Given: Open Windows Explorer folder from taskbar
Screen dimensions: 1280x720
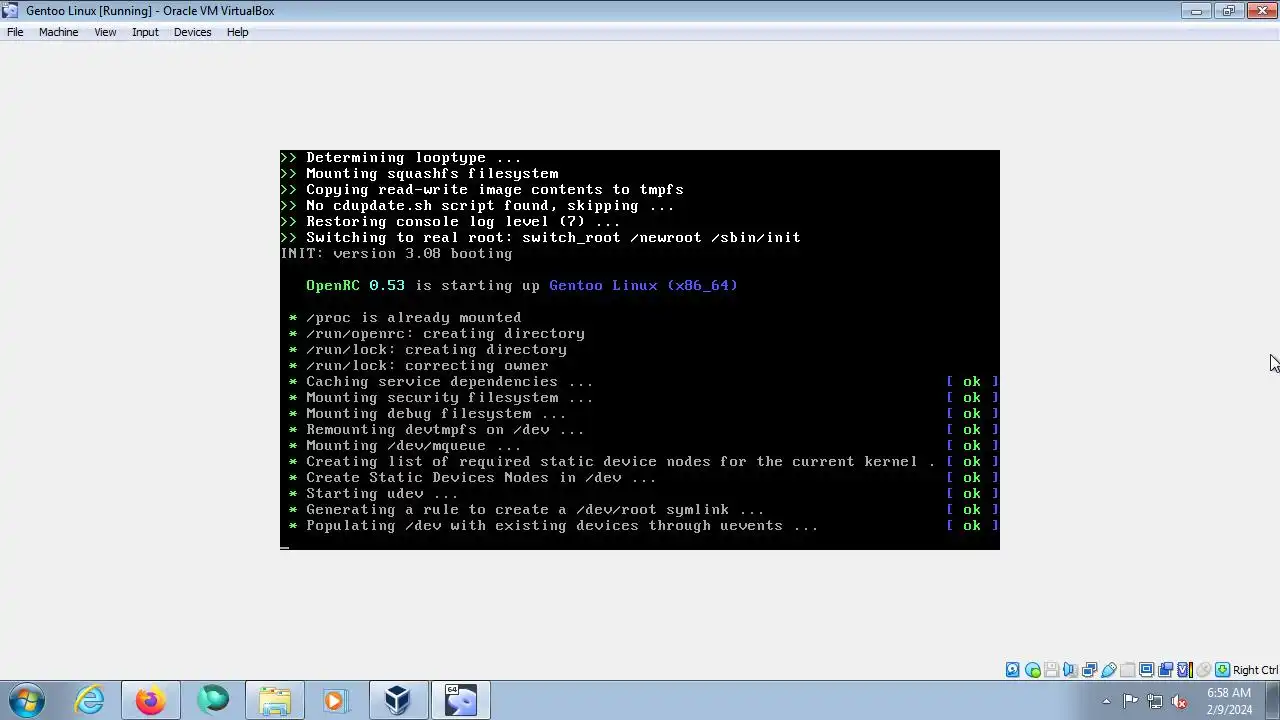Looking at the screenshot, I should 274,700.
